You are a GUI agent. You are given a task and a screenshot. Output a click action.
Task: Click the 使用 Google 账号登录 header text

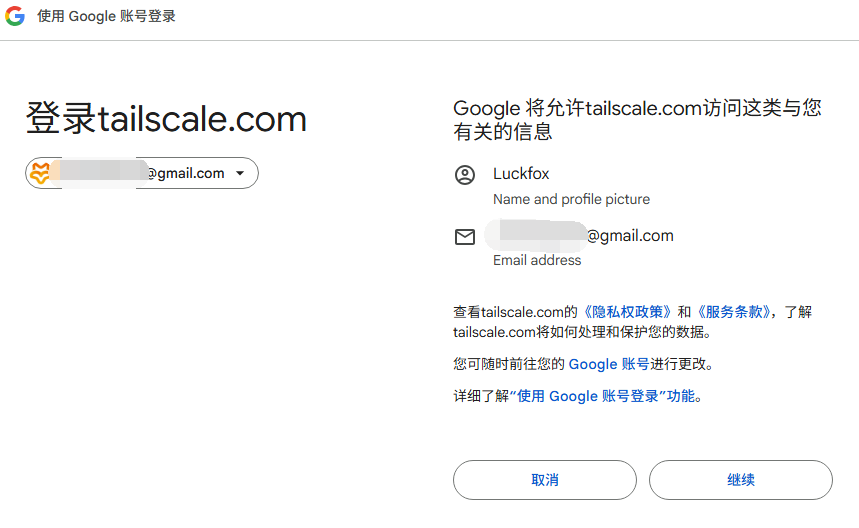106,16
